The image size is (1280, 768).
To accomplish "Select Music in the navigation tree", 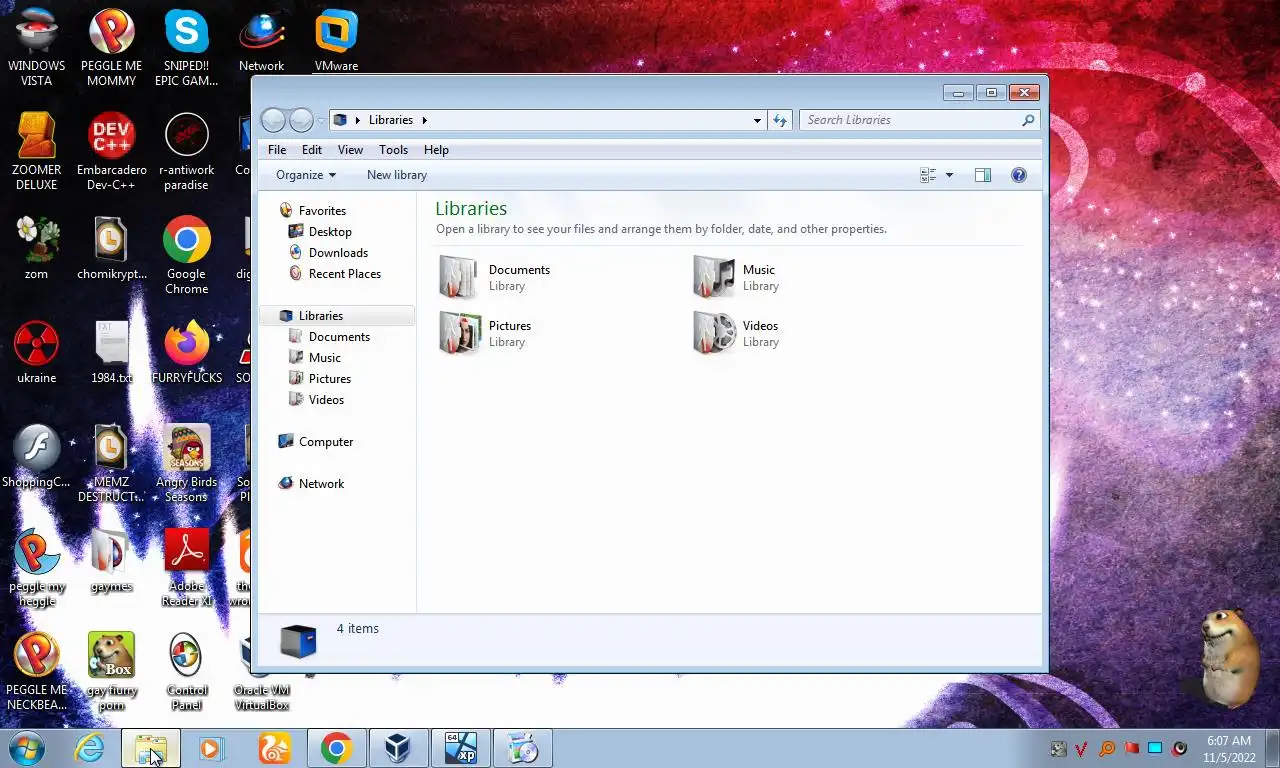I will click(x=324, y=358).
